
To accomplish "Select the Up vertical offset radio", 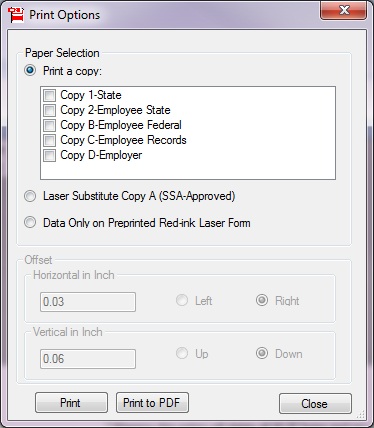I will pyautogui.click(x=182, y=353).
